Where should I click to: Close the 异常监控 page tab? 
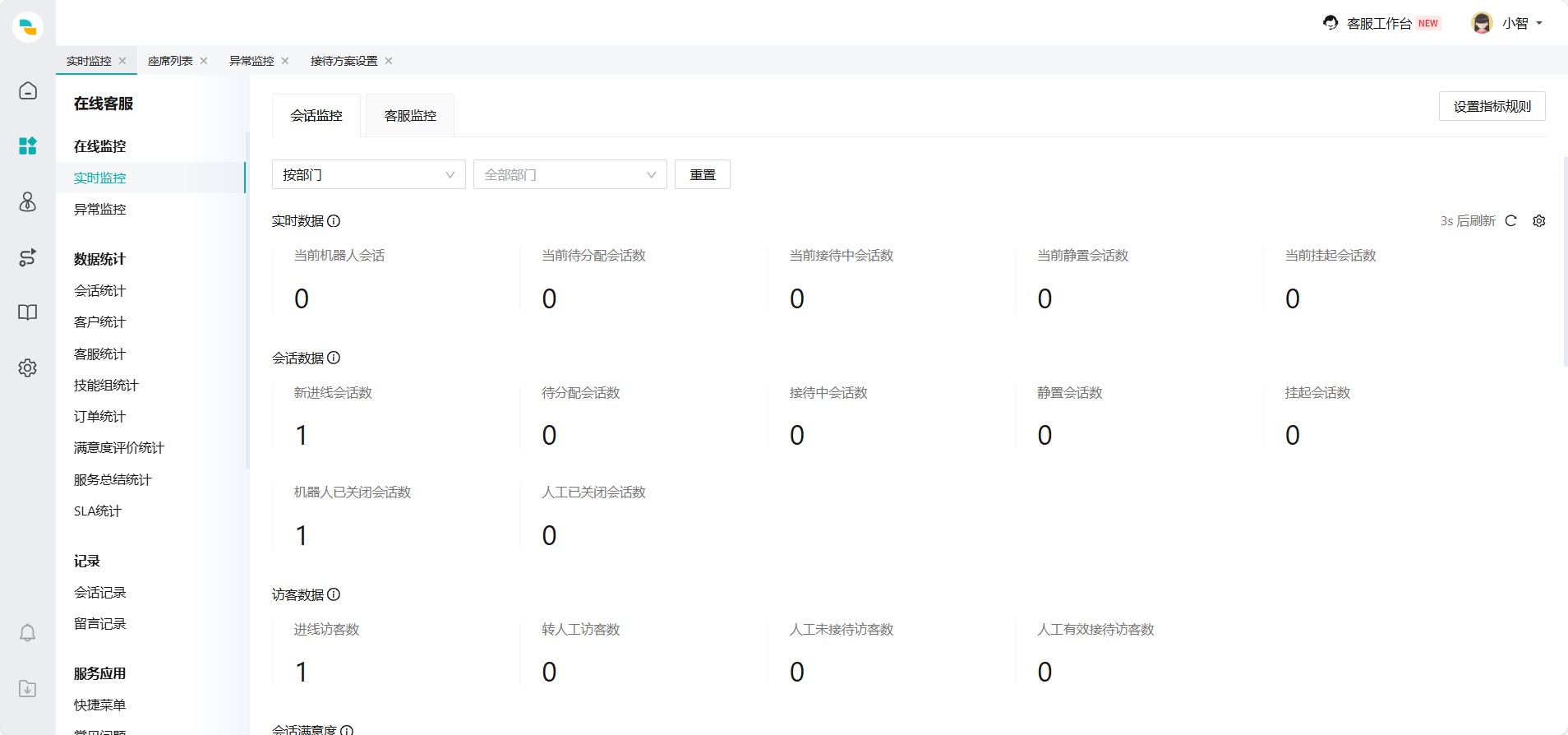pyautogui.click(x=285, y=61)
